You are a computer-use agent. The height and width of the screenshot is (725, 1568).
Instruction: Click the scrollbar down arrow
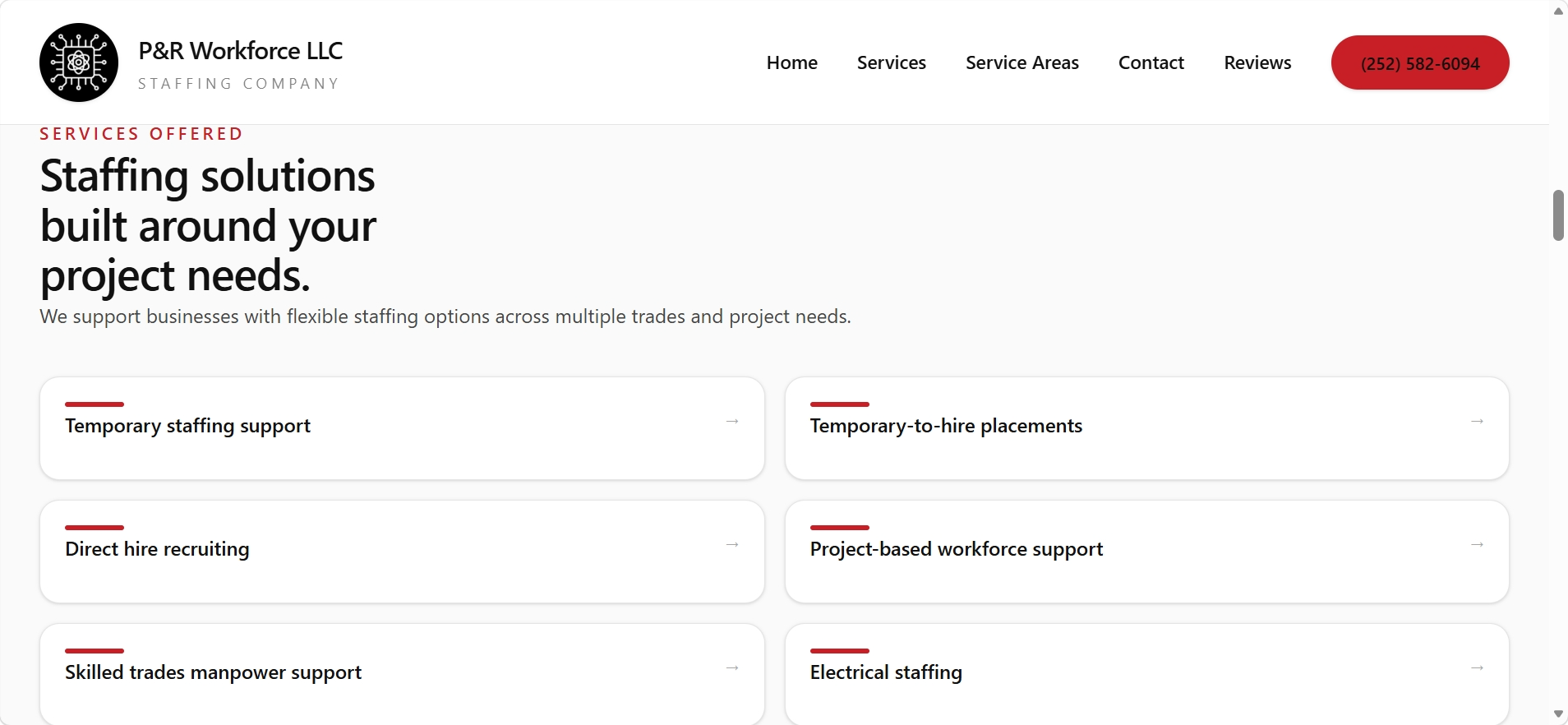point(1558,714)
